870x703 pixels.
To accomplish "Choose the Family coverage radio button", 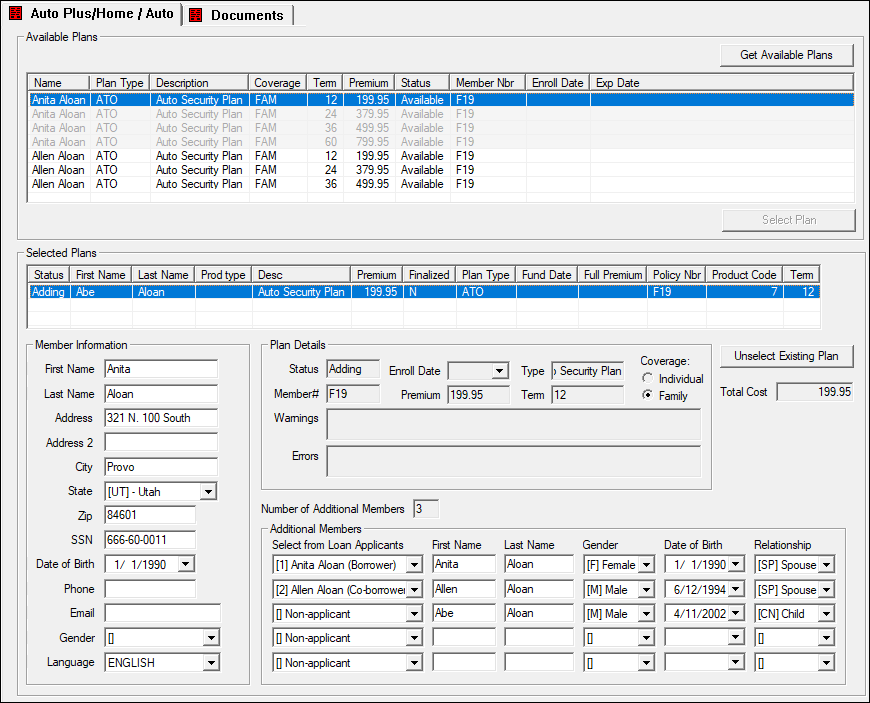I will (x=648, y=396).
